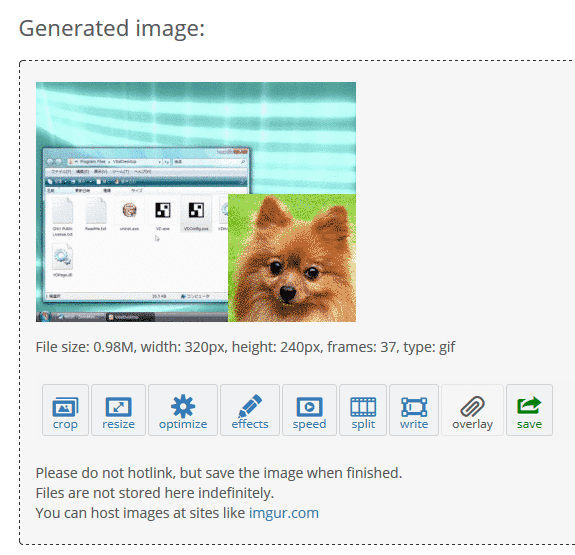Viewport: 575px width, 555px height.
Task: Save the generated GIF
Action: 529,410
